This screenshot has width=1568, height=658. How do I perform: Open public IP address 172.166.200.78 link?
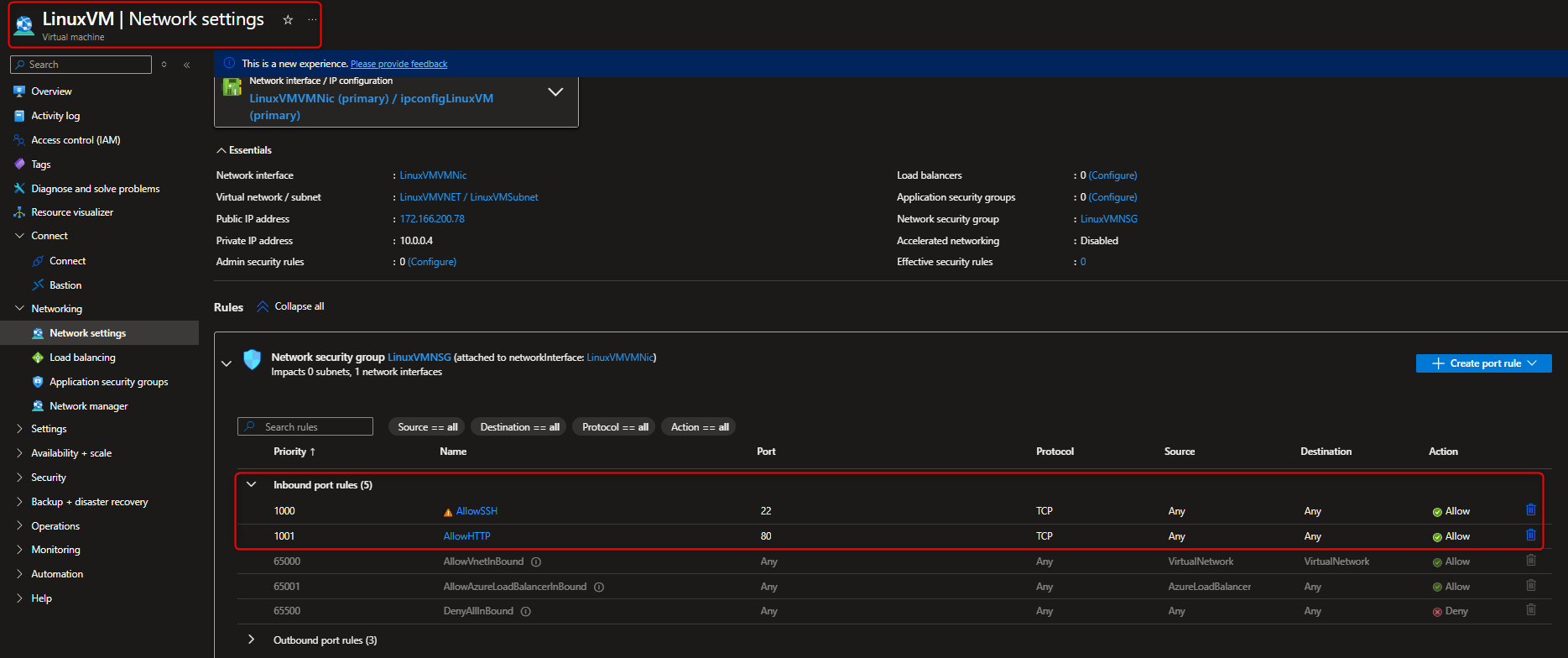click(x=432, y=219)
